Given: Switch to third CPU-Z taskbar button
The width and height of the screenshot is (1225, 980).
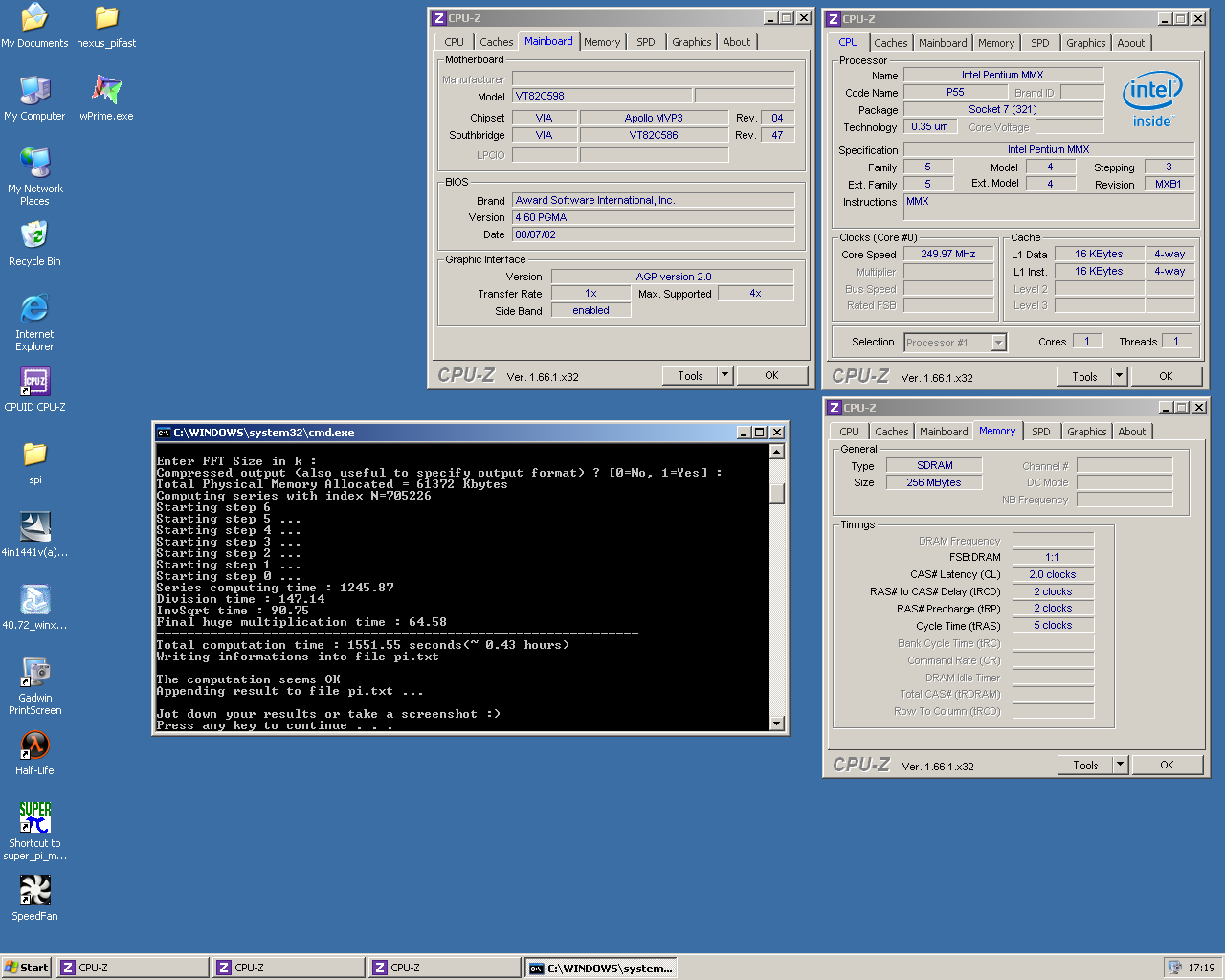Looking at the screenshot, I should [445, 968].
